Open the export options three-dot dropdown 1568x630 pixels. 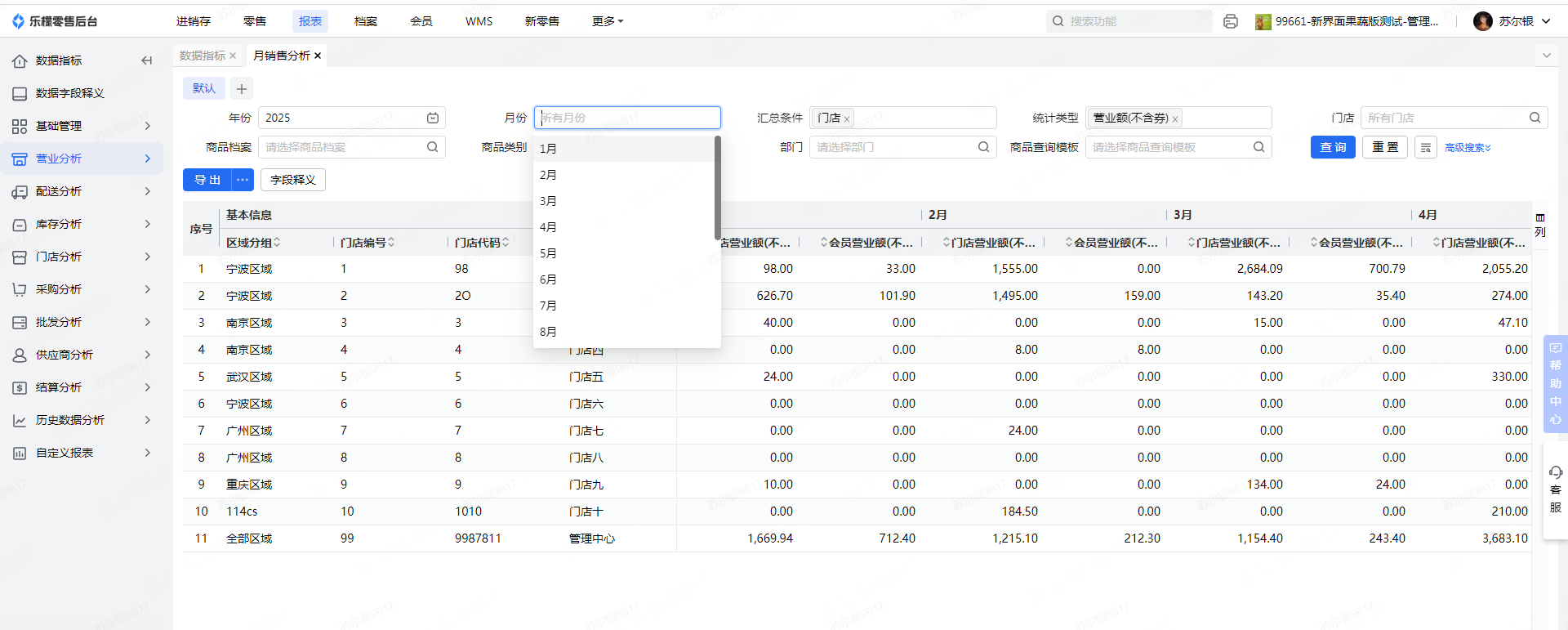(x=243, y=180)
